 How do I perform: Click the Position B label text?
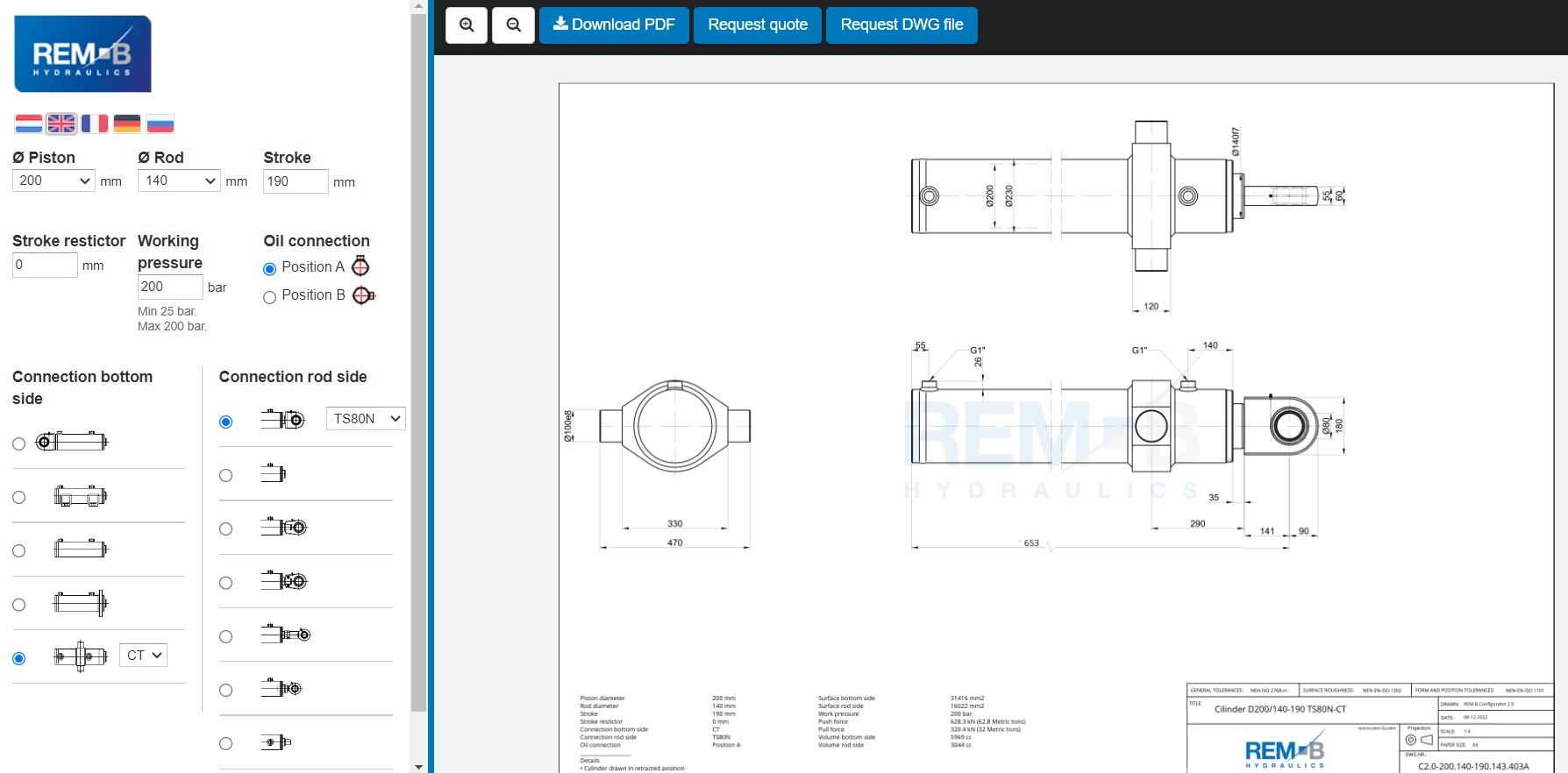coord(313,295)
